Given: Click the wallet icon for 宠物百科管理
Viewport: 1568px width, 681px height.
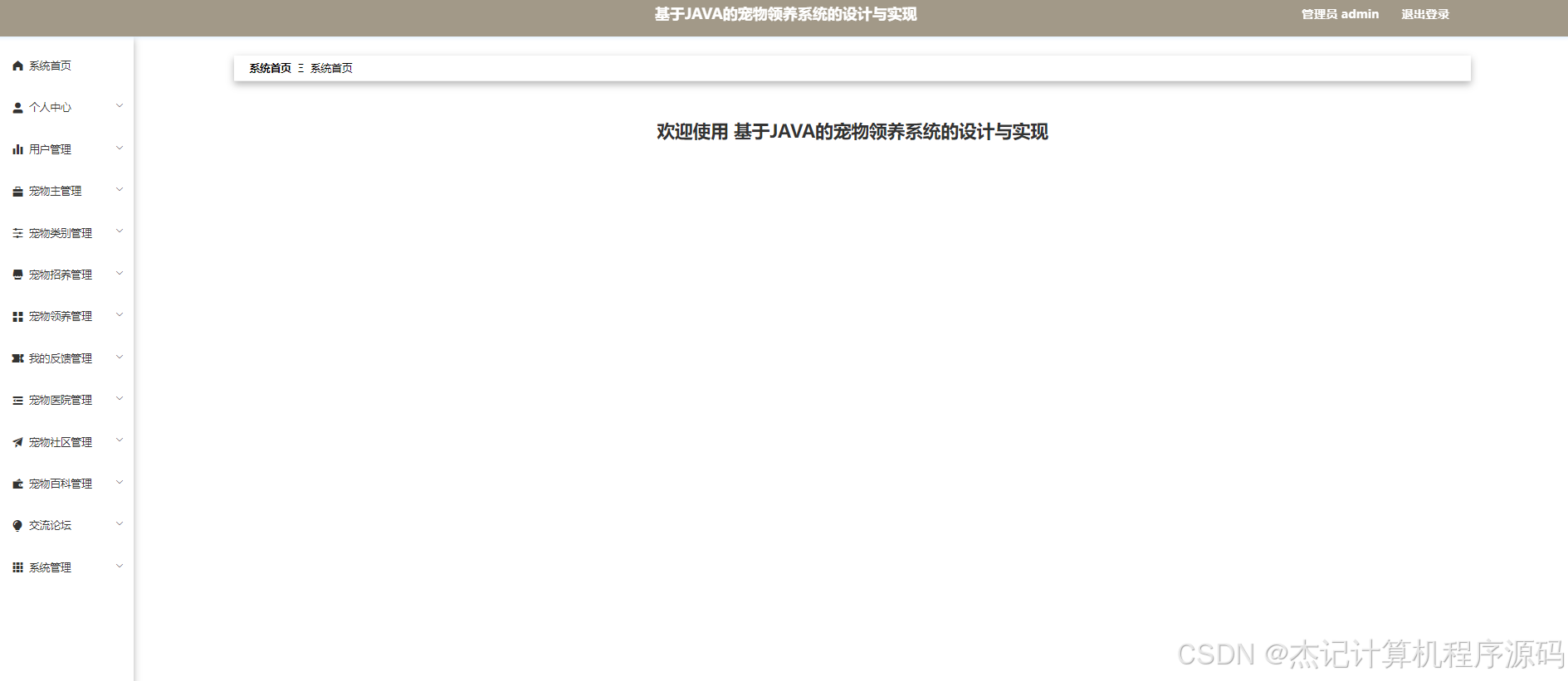Looking at the screenshot, I should coord(17,484).
